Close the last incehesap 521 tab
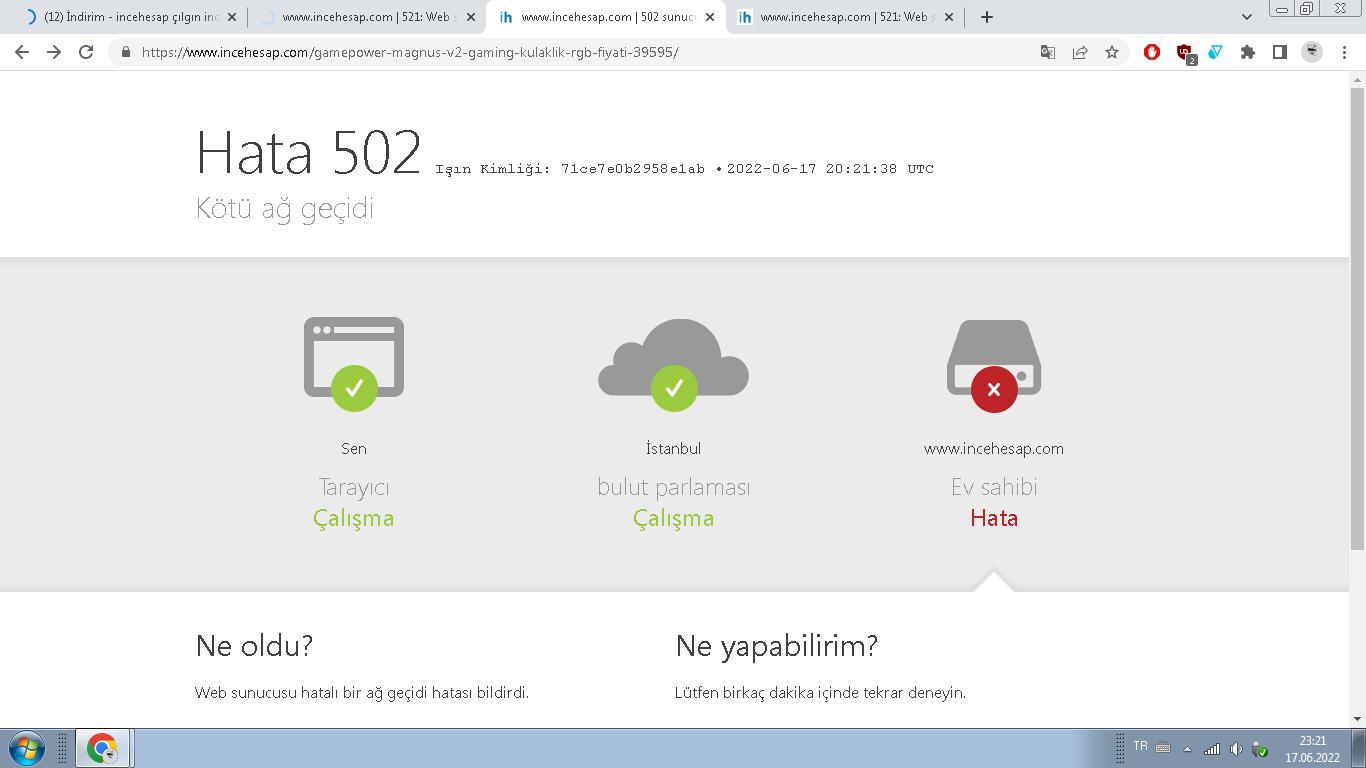1366x768 pixels. point(949,17)
